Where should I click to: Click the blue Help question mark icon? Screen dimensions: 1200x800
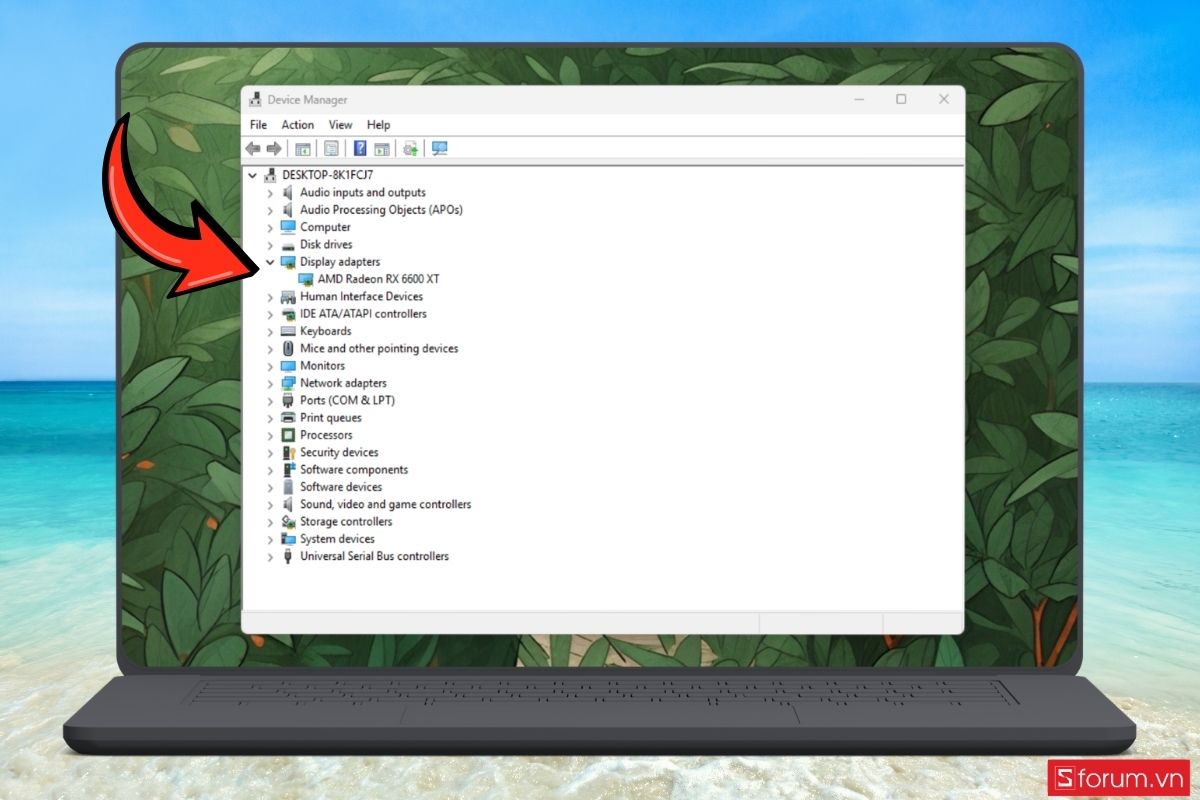[360, 149]
